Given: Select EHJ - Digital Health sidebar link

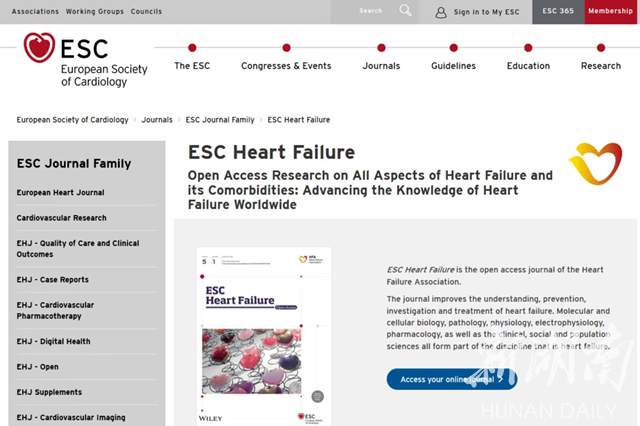Looking at the screenshot, I should 54,342.
